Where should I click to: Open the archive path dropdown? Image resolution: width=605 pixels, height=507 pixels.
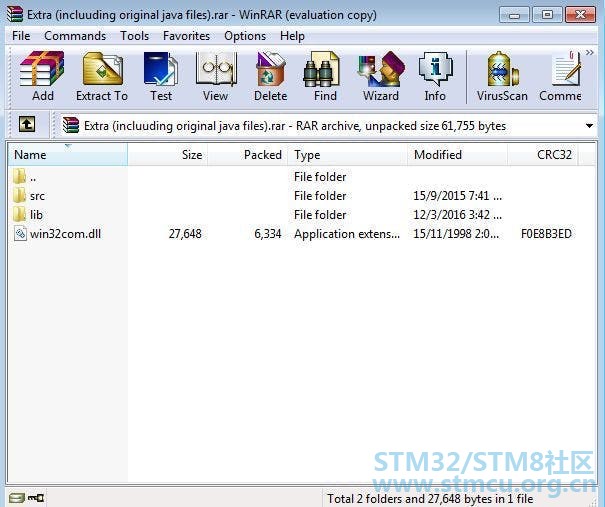pos(589,126)
